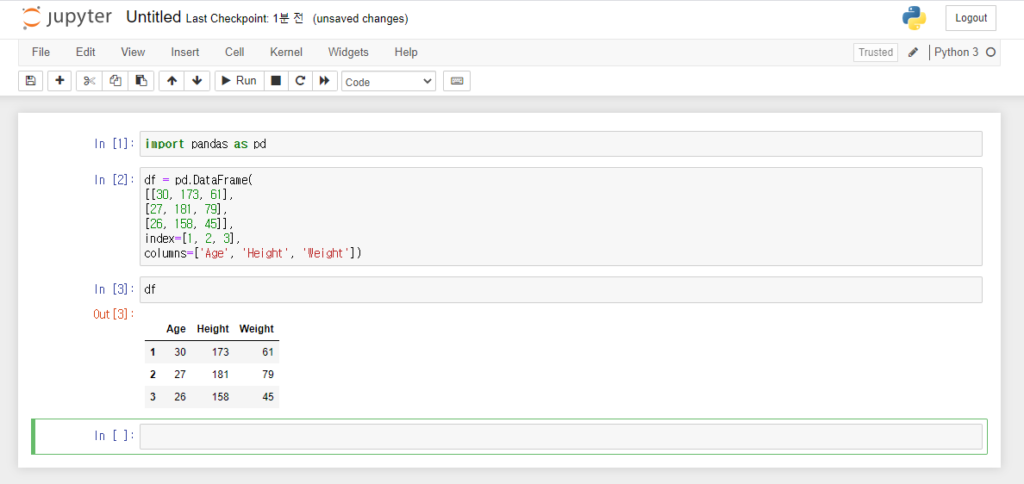The image size is (1024, 484).
Task: Move selected cell up arrow
Action: click(x=172, y=81)
